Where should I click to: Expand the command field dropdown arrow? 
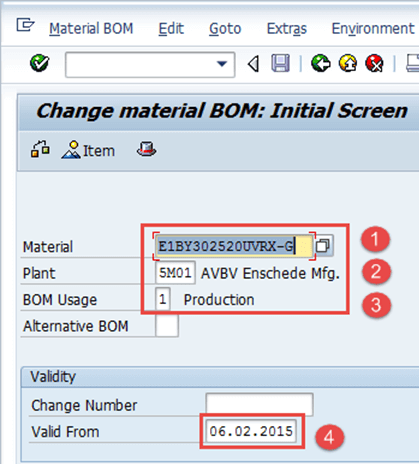click(x=222, y=63)
